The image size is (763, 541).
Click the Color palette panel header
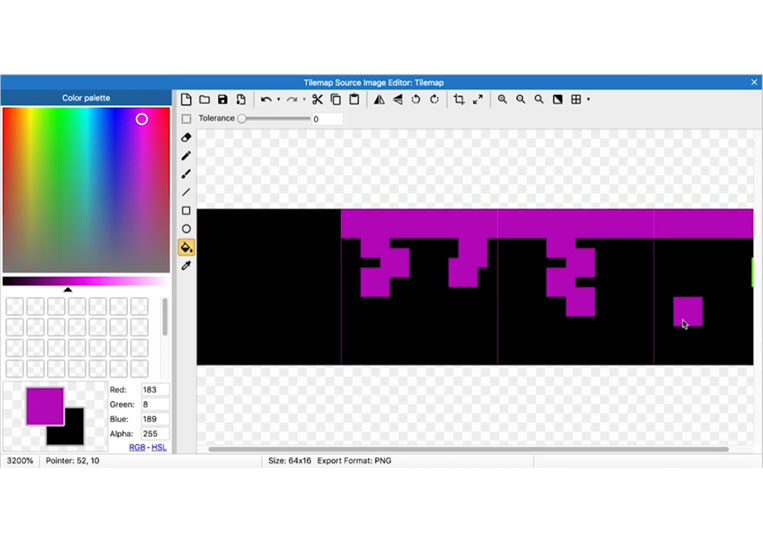coord(86,98)
